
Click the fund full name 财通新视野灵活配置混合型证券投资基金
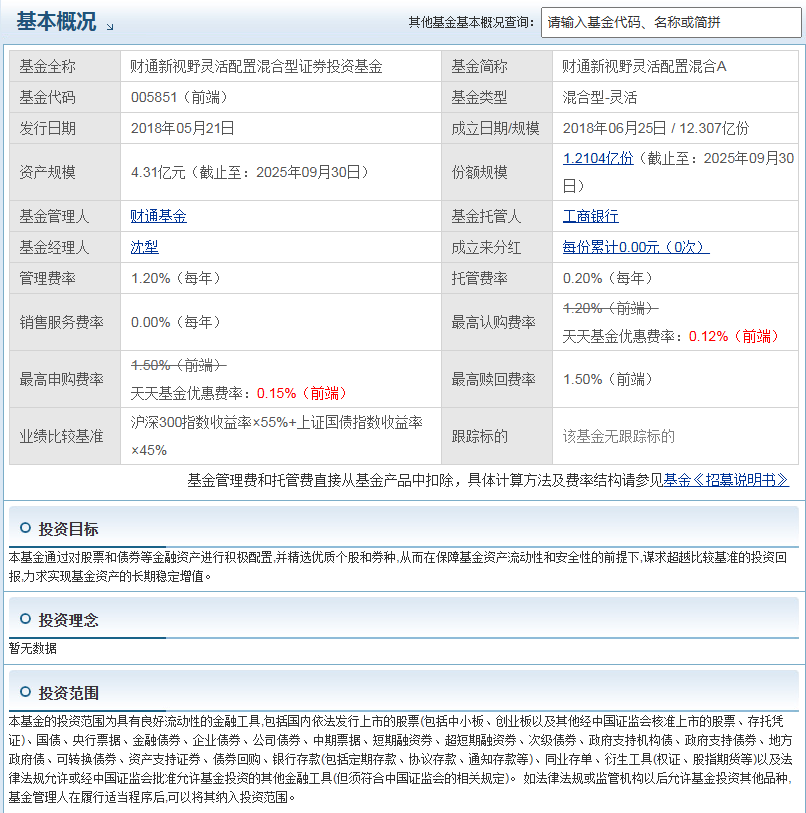(x=256, y=66)
